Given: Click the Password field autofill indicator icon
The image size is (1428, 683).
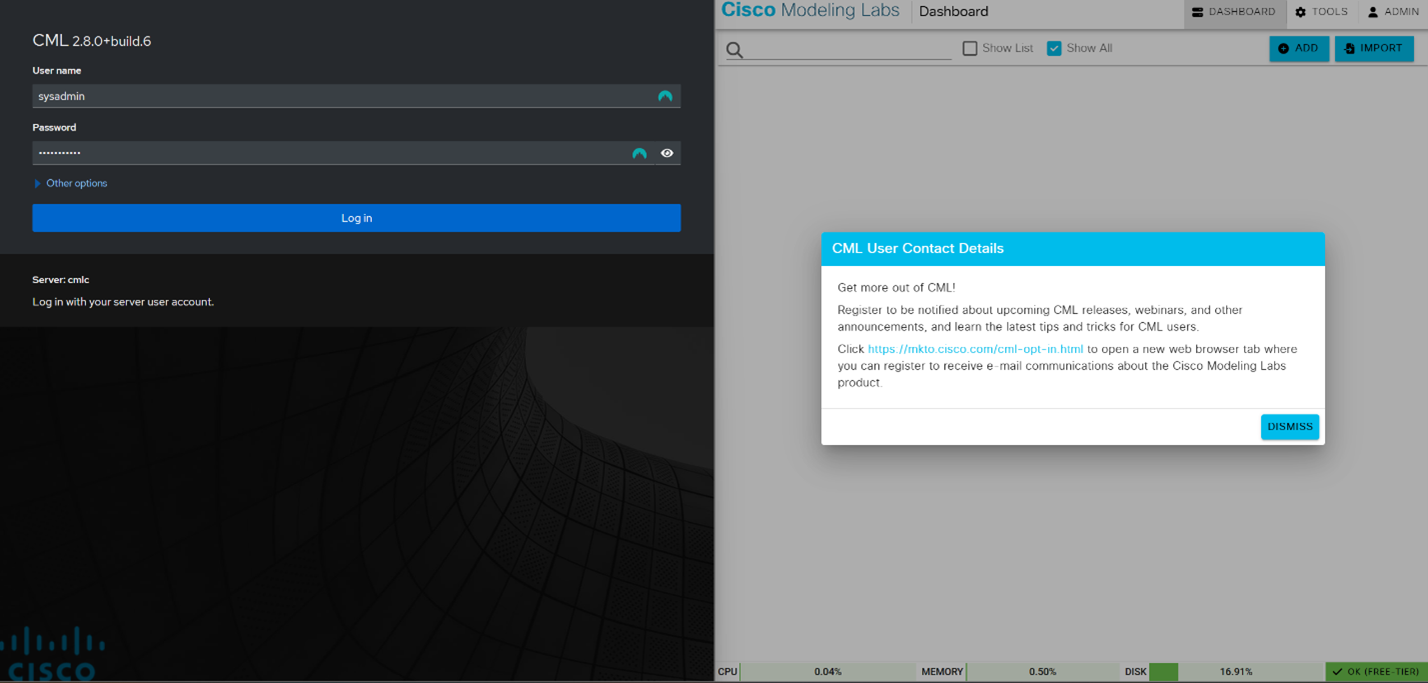Looking at the screenshot, I should pyautogui.click(x=639, y=153).
